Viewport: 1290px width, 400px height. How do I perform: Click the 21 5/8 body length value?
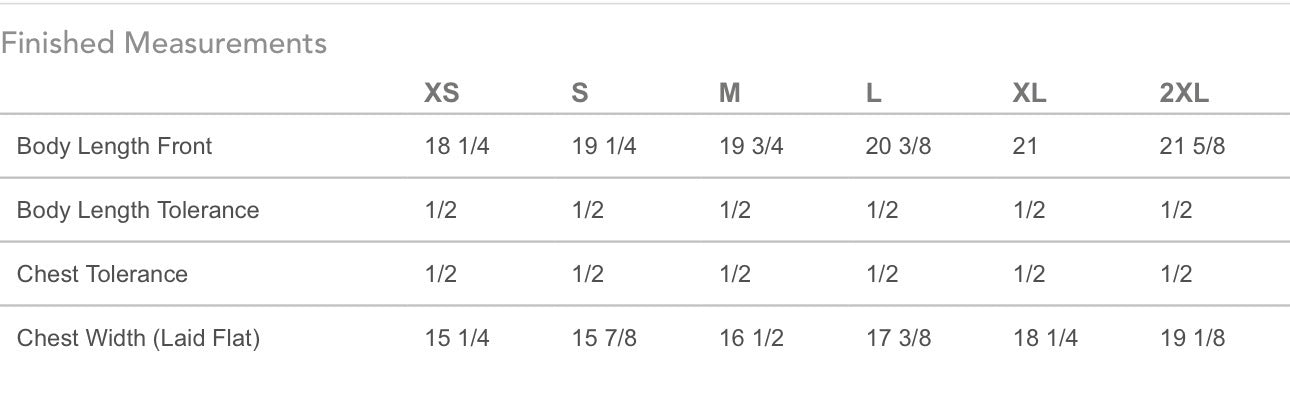click(x=1192, y=146)
